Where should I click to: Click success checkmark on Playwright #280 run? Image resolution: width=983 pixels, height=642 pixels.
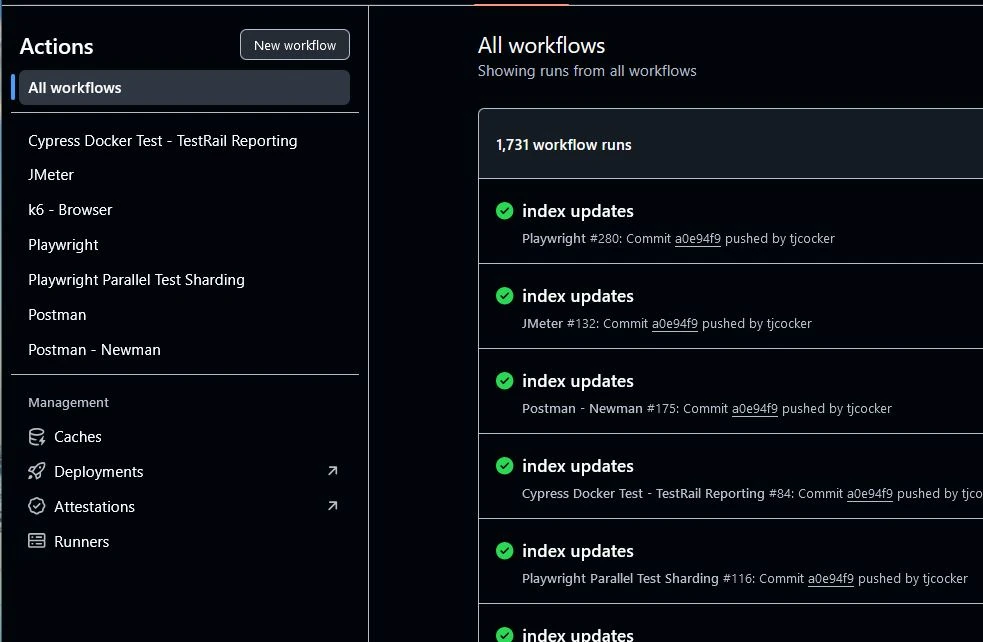pos(505,211)
